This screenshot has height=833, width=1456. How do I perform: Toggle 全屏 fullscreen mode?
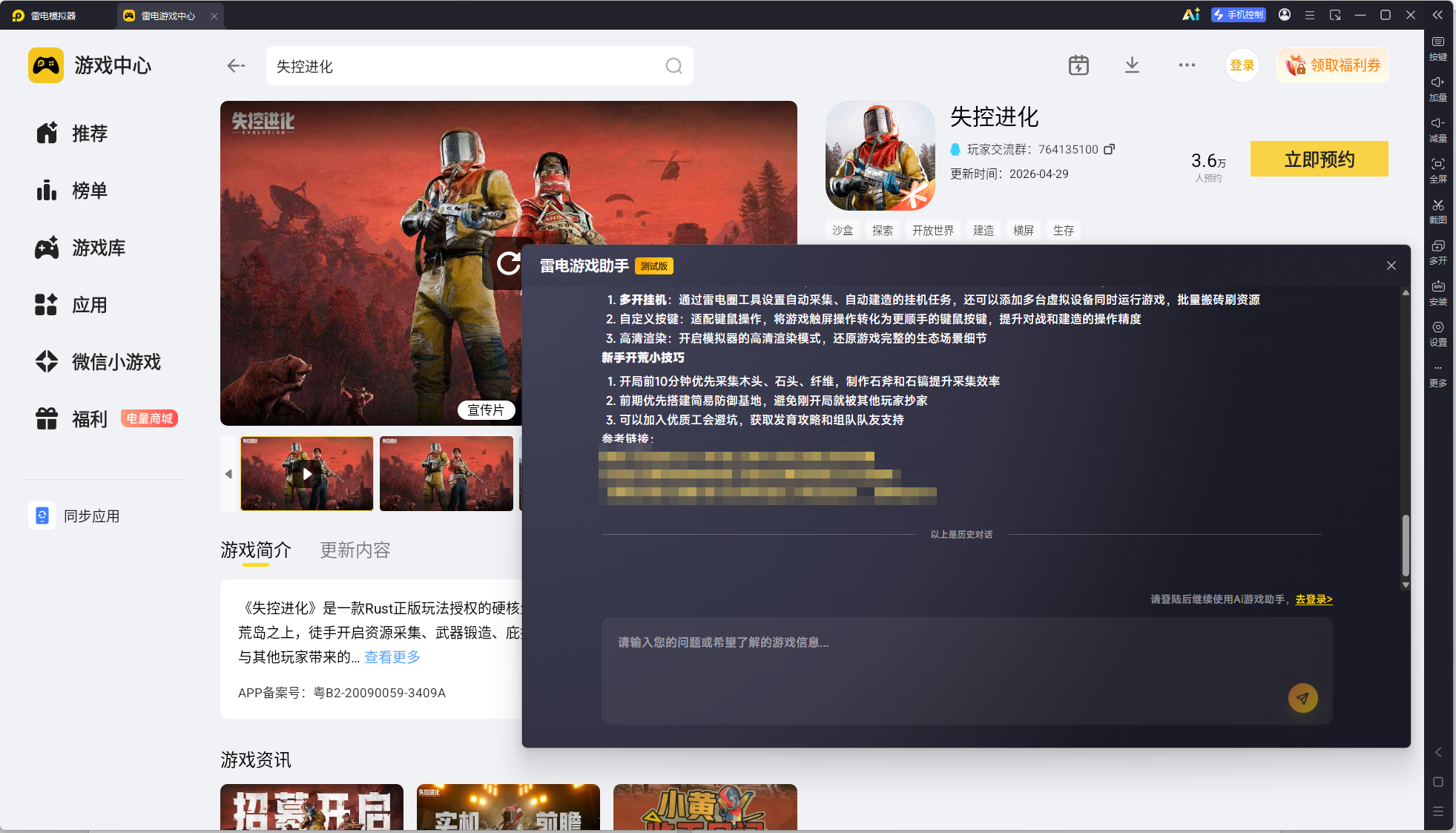click(x=1438, y=171)
